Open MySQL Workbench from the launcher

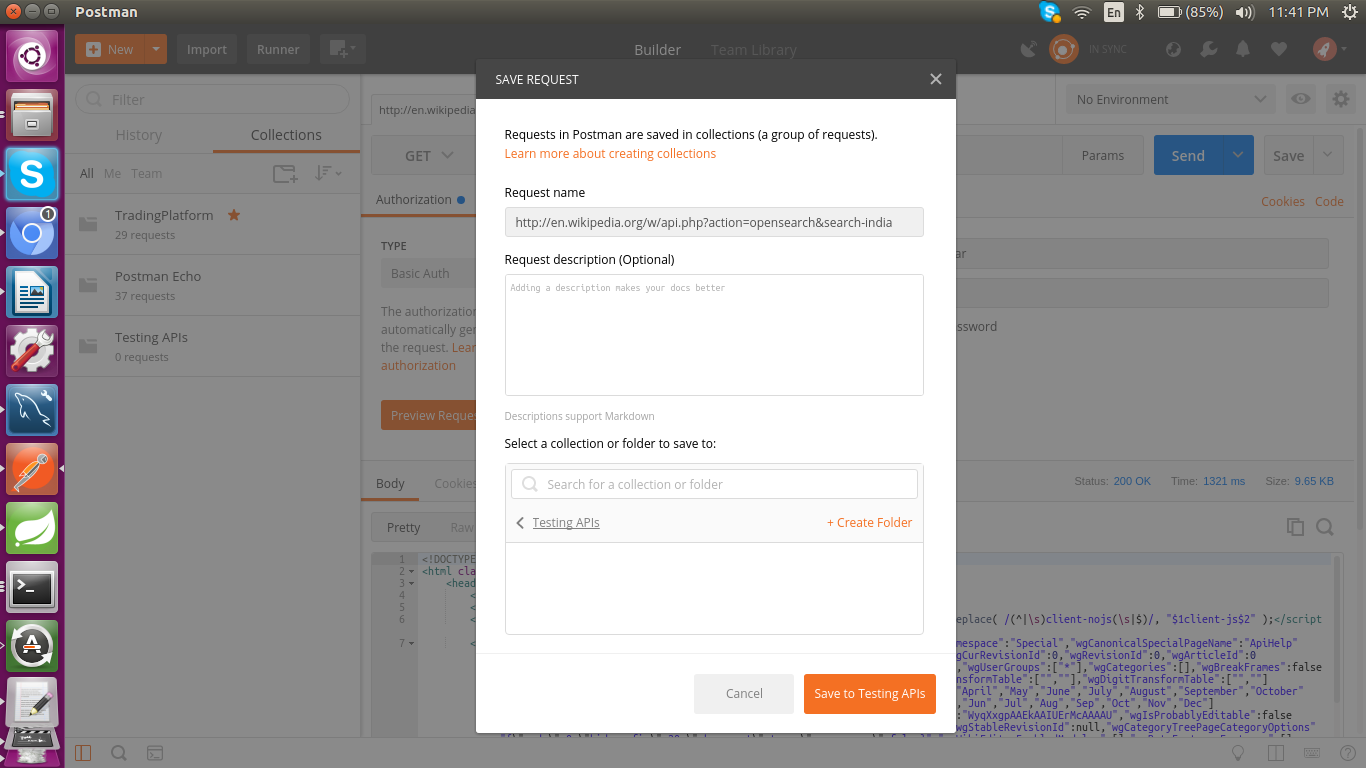coord(32,410)
